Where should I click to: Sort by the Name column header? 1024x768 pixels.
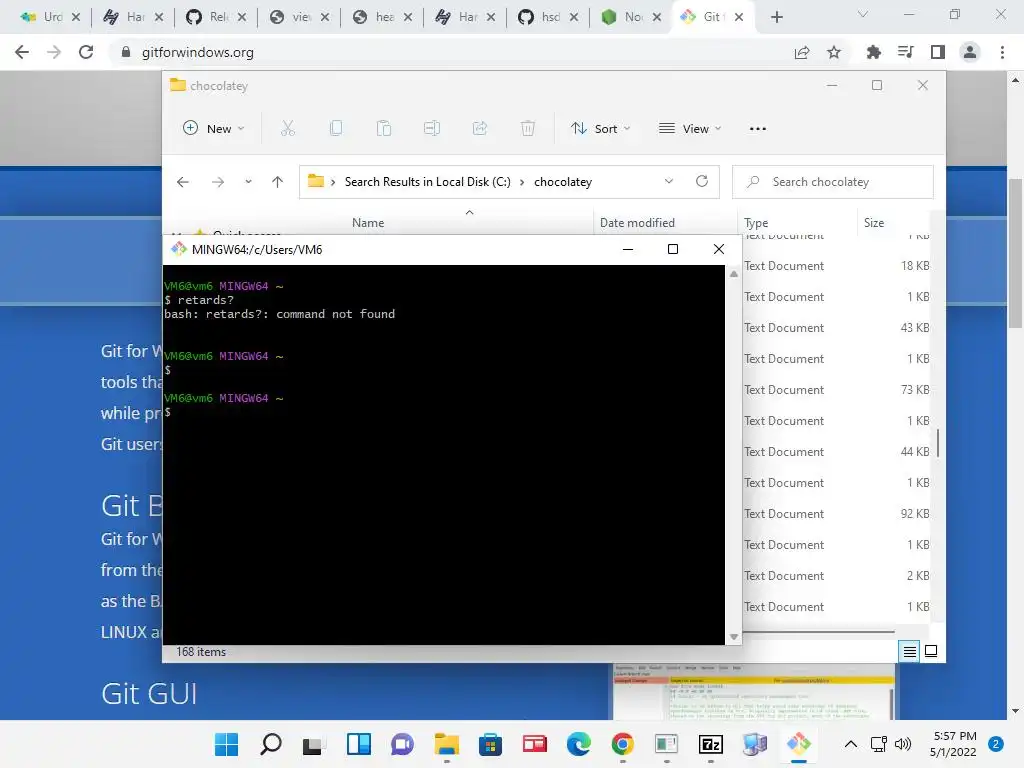pyautogui.click(x=368, y=223)
